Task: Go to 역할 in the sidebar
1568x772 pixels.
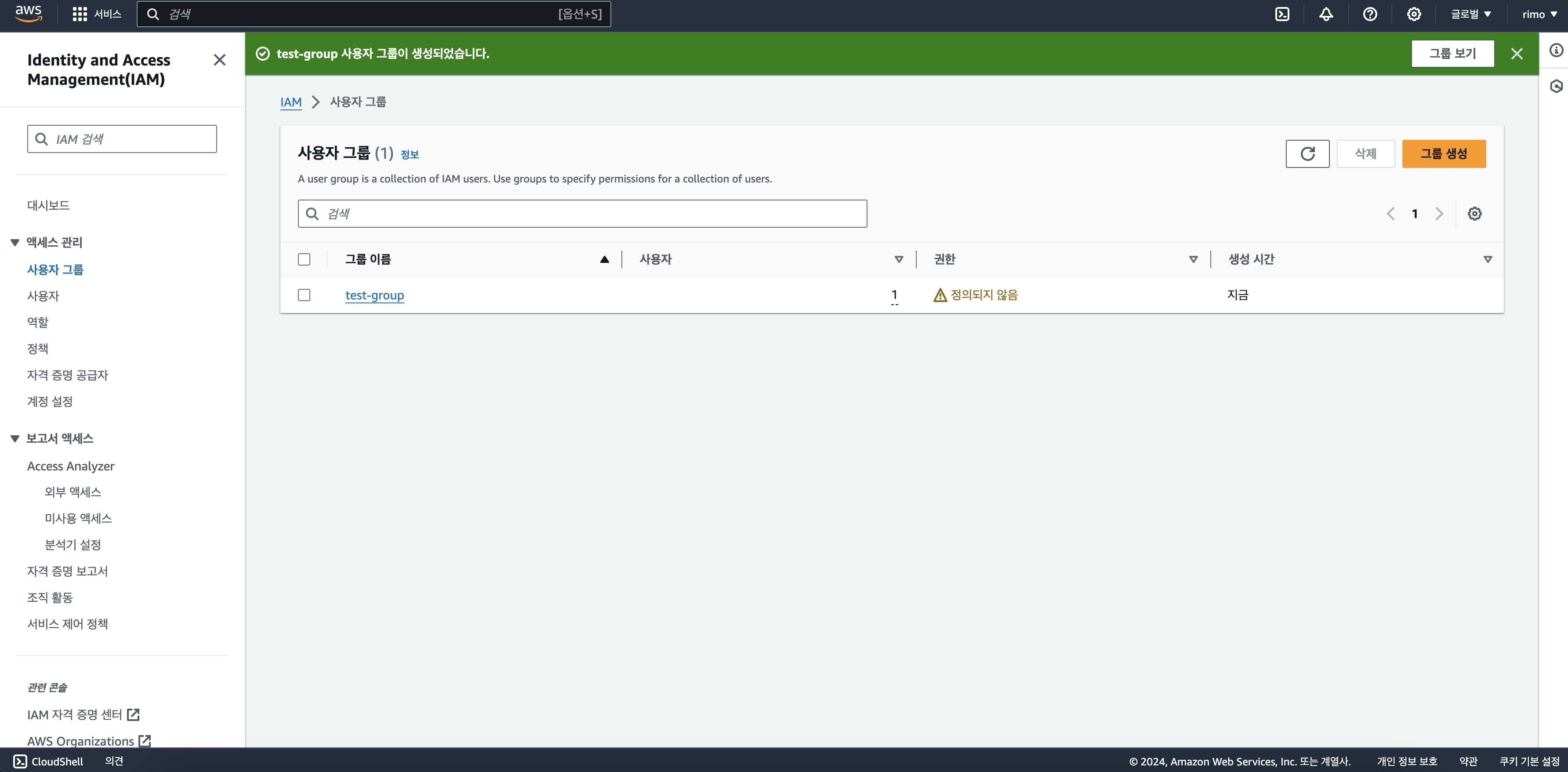Action: pos(38,322)
